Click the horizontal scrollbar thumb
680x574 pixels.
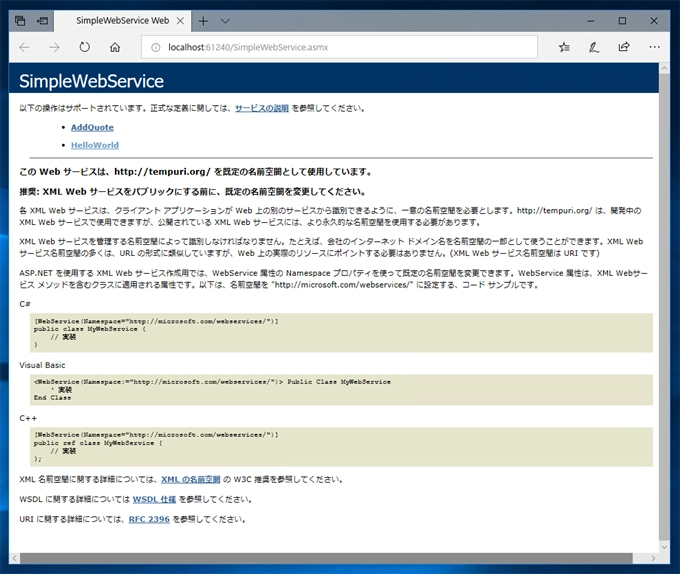[326, 558]
